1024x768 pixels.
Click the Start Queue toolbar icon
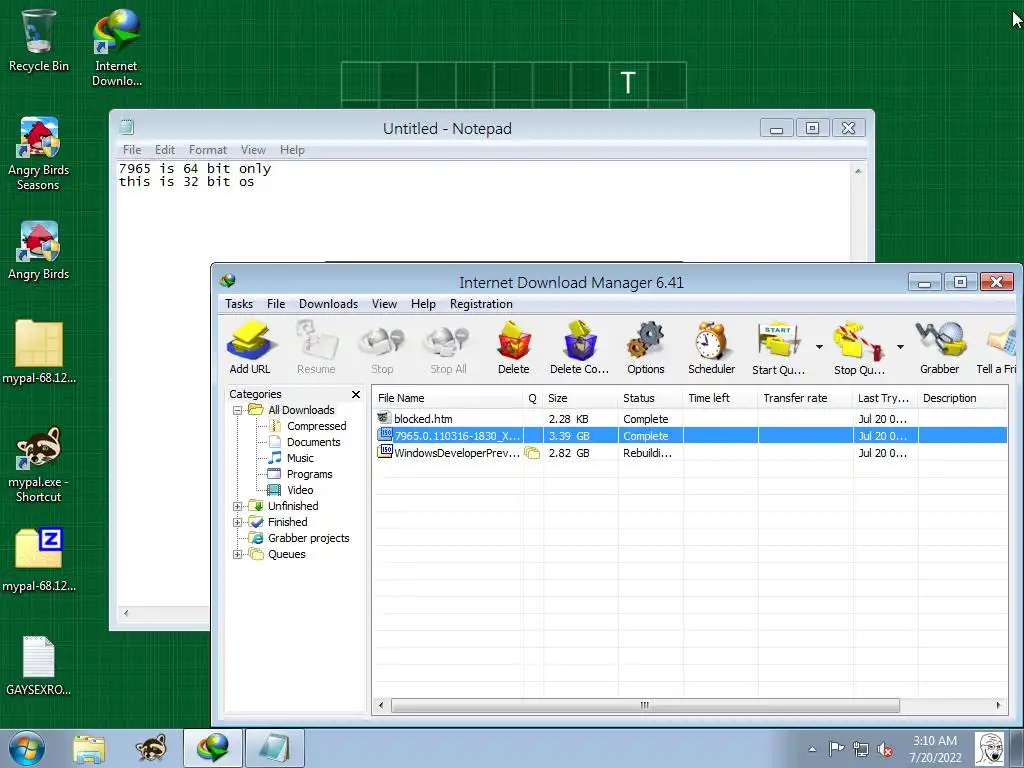[778, 347]
